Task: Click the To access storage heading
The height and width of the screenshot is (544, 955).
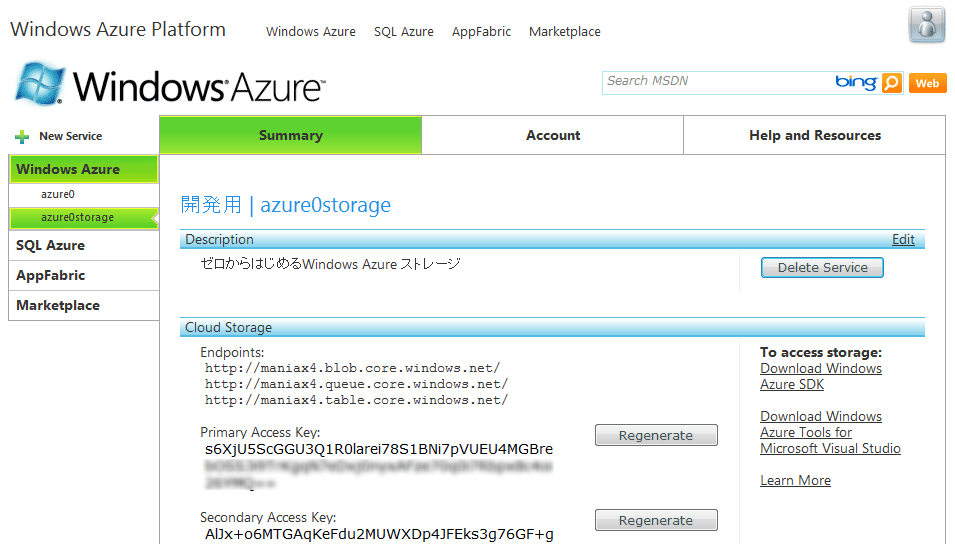Action: pyautogui.click(x=820, y=352)
